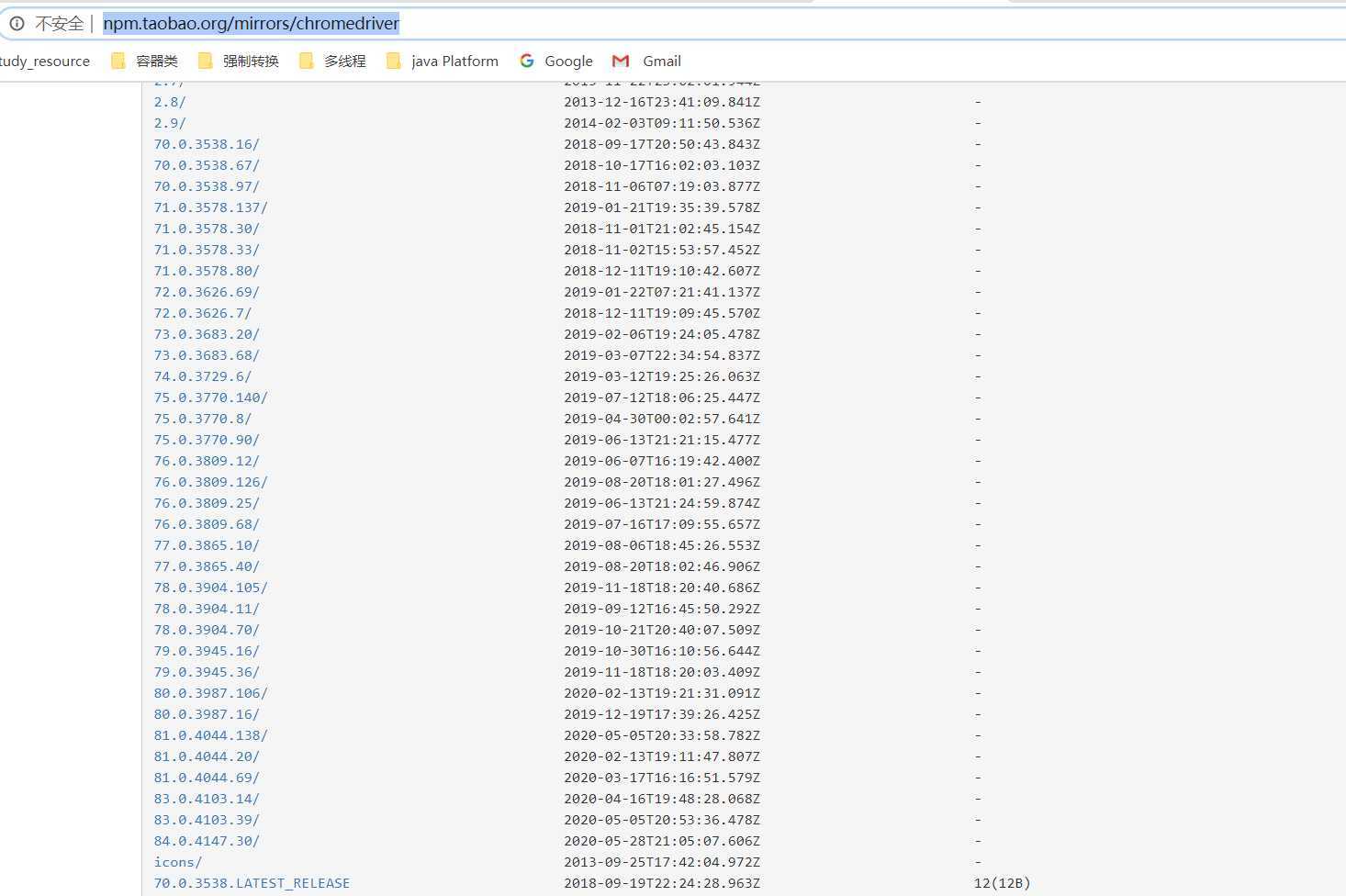Open the 76.0.3809.25/ directory
The image size is (1346, 896).
(x=207, y=503)
